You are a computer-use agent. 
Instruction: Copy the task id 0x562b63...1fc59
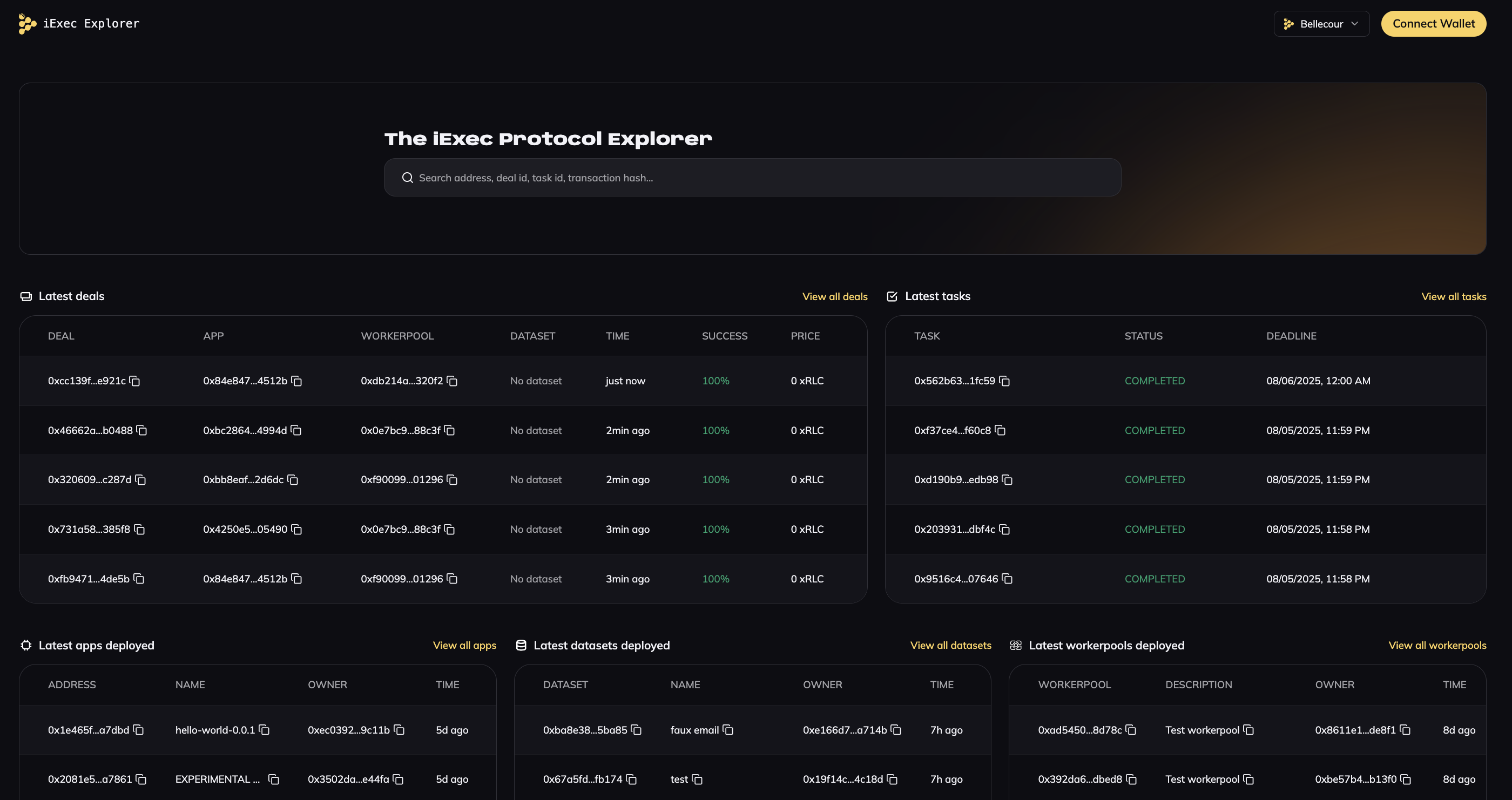pos(1005,381)
